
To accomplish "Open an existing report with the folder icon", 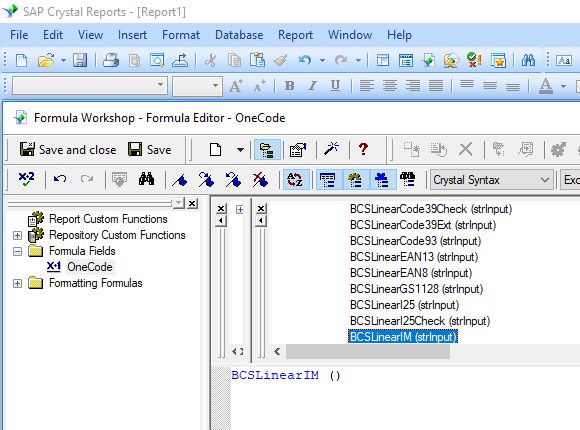I will 46,60.
